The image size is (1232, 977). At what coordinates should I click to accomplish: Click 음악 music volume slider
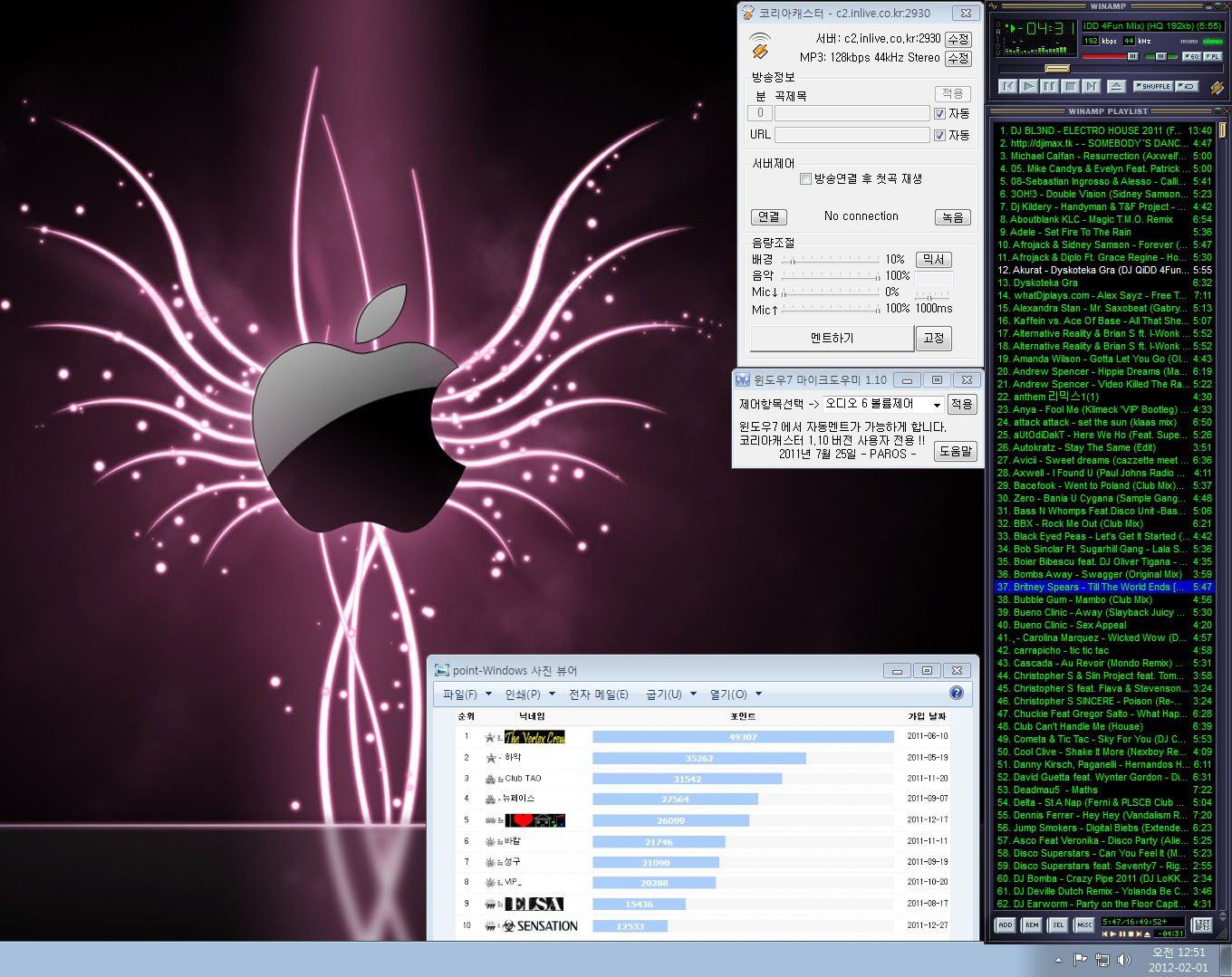(x=831, y=275)
